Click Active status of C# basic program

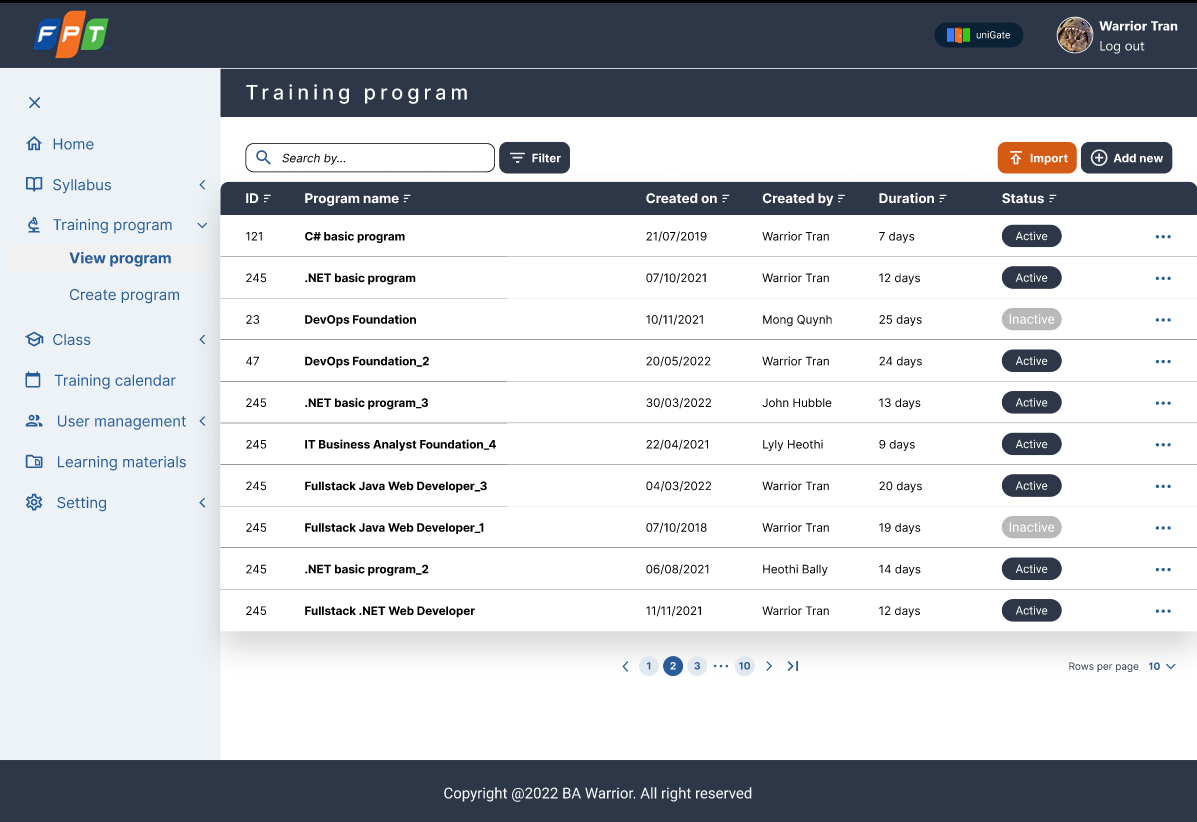click(x=1031, y=237)
